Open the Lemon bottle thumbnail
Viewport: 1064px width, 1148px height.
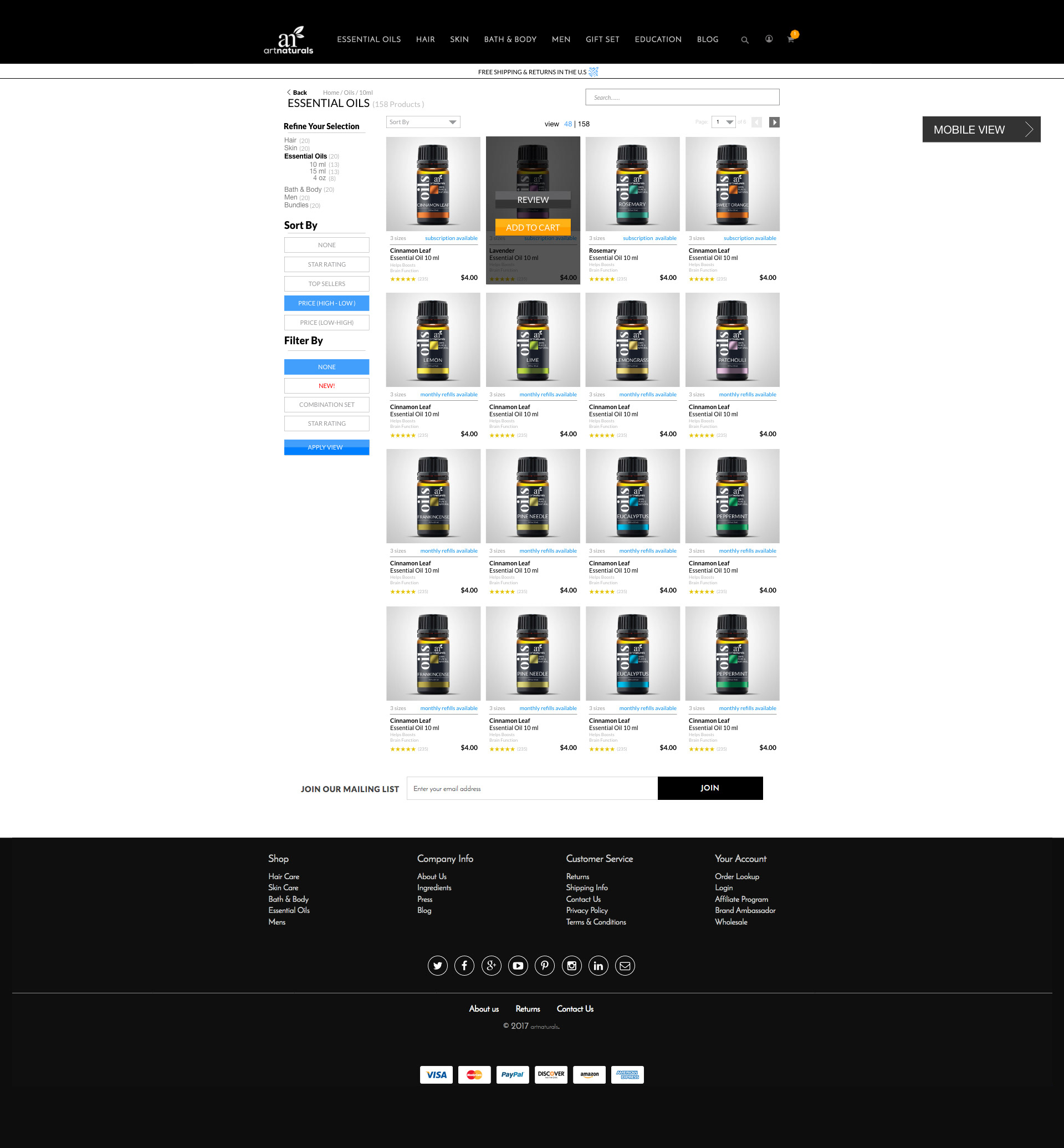click(433, 340)
